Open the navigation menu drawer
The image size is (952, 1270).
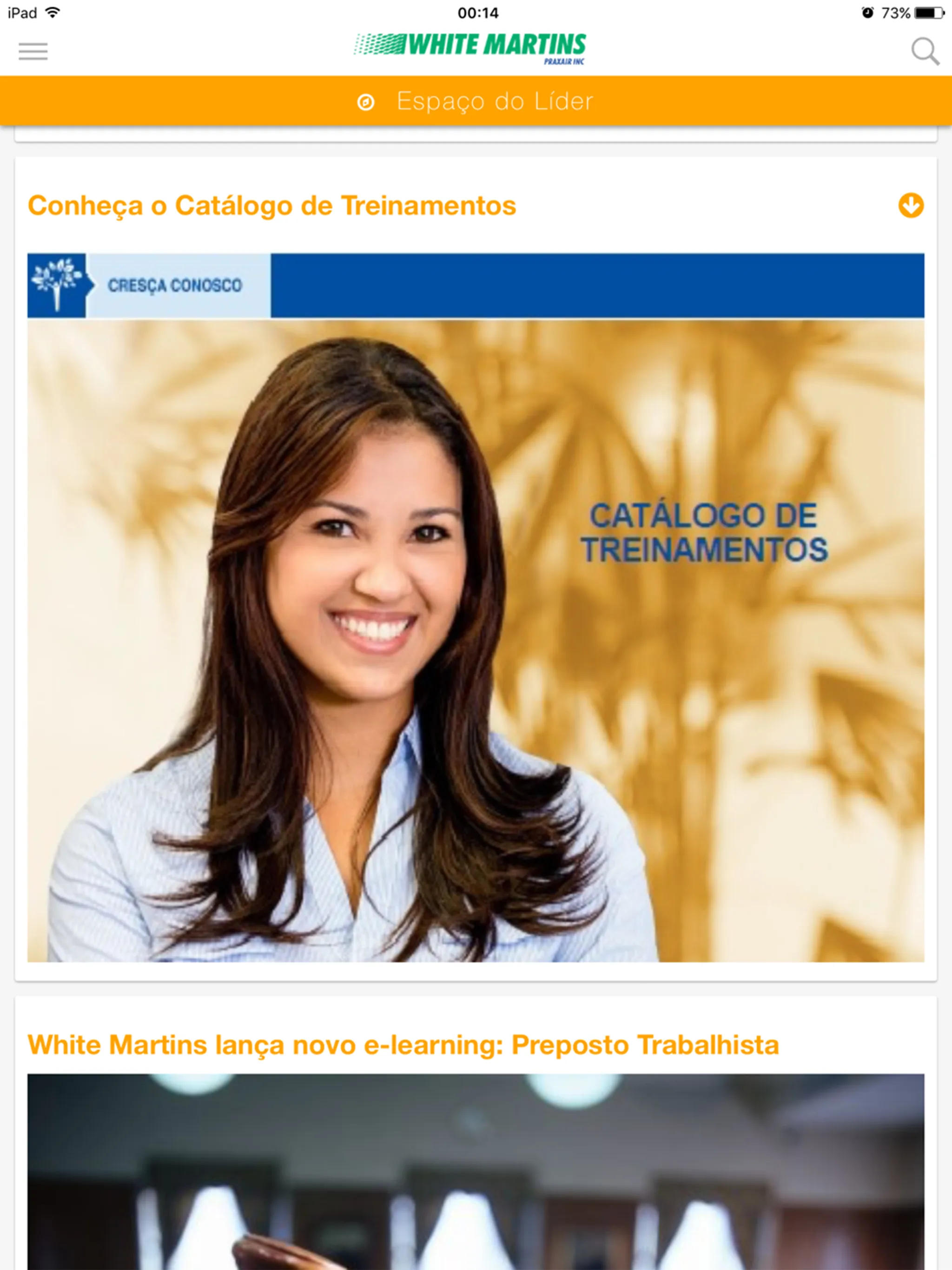(x=33, y=50)
